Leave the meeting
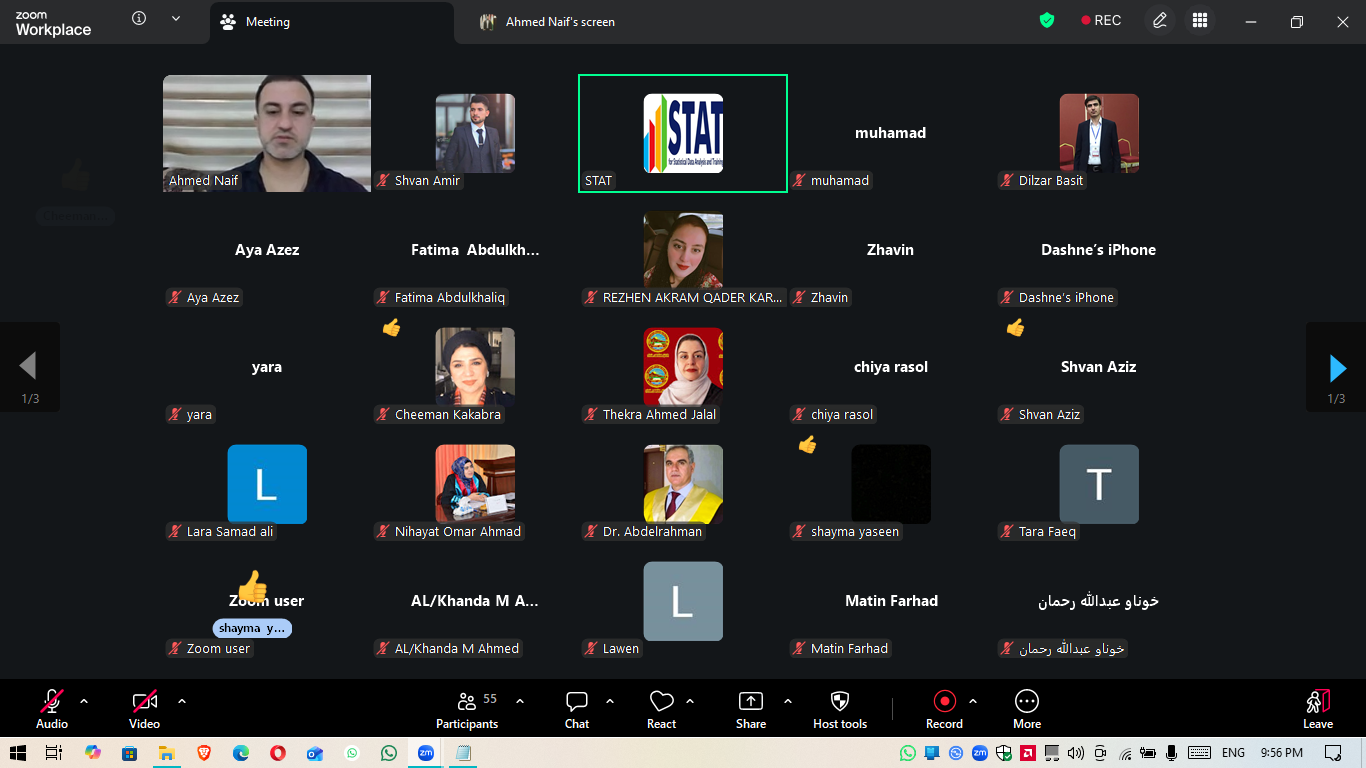The height and width of the screenshot is (768, 1366). 1317,709
